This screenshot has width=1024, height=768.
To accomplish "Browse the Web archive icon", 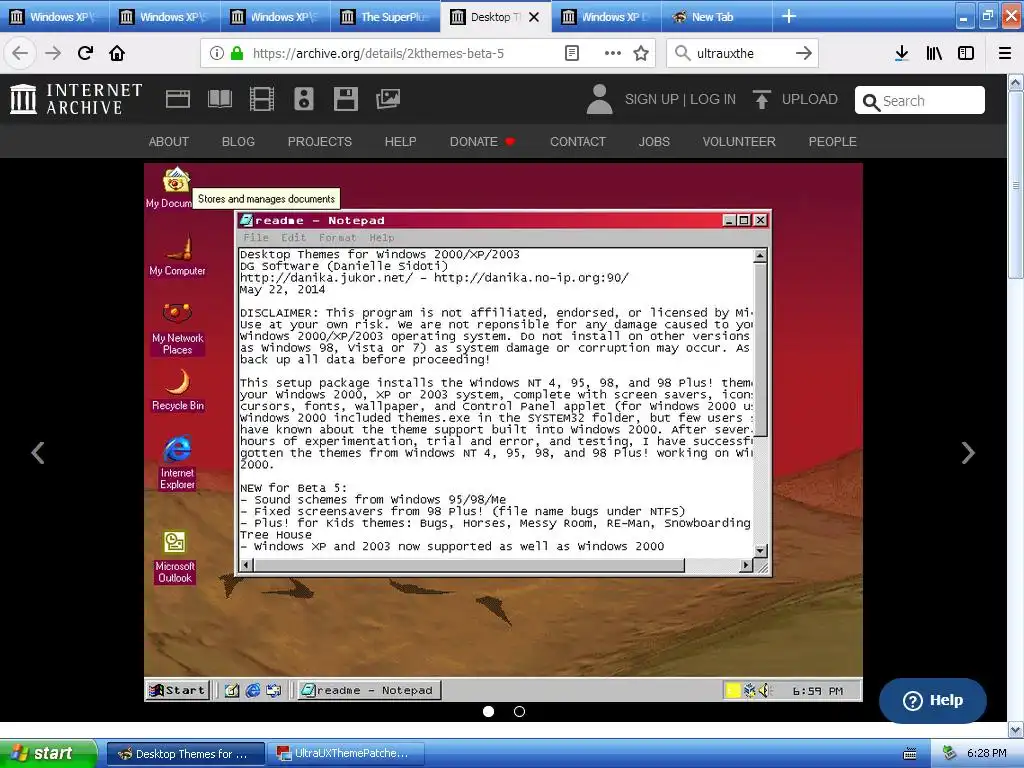I will (x=178, y=99).
